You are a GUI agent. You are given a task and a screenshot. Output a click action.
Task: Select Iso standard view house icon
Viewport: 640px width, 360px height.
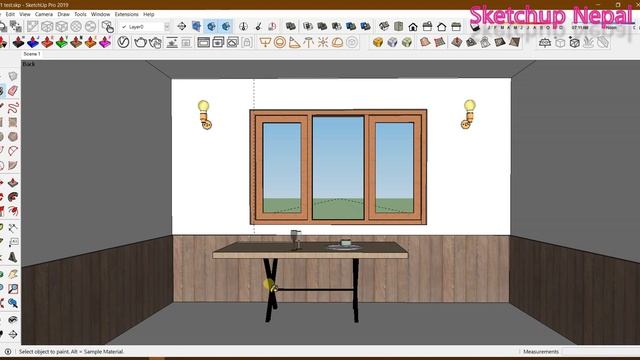tap(384, 27)
